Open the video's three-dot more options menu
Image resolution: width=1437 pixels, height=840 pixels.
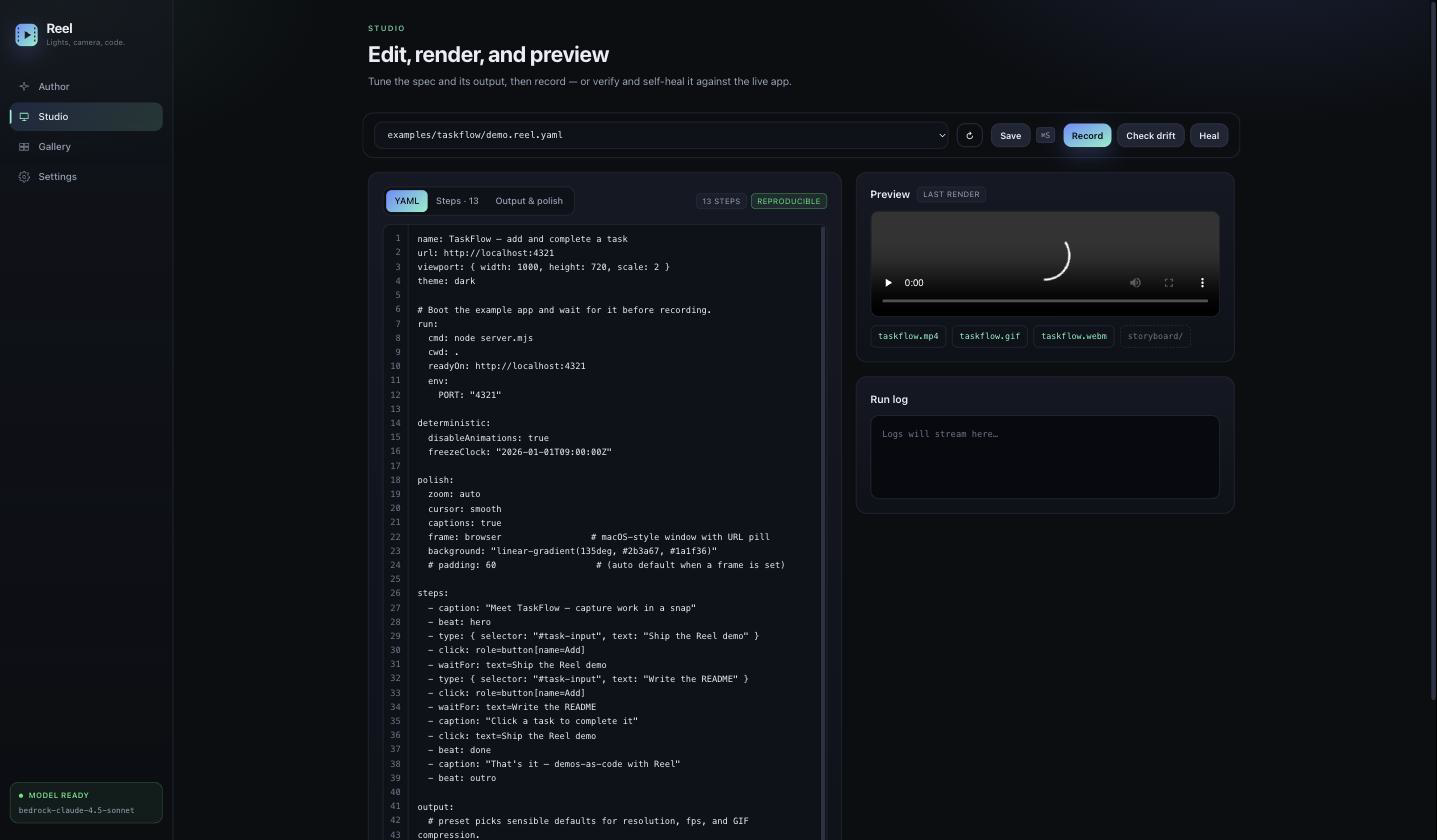point(1202,283)
